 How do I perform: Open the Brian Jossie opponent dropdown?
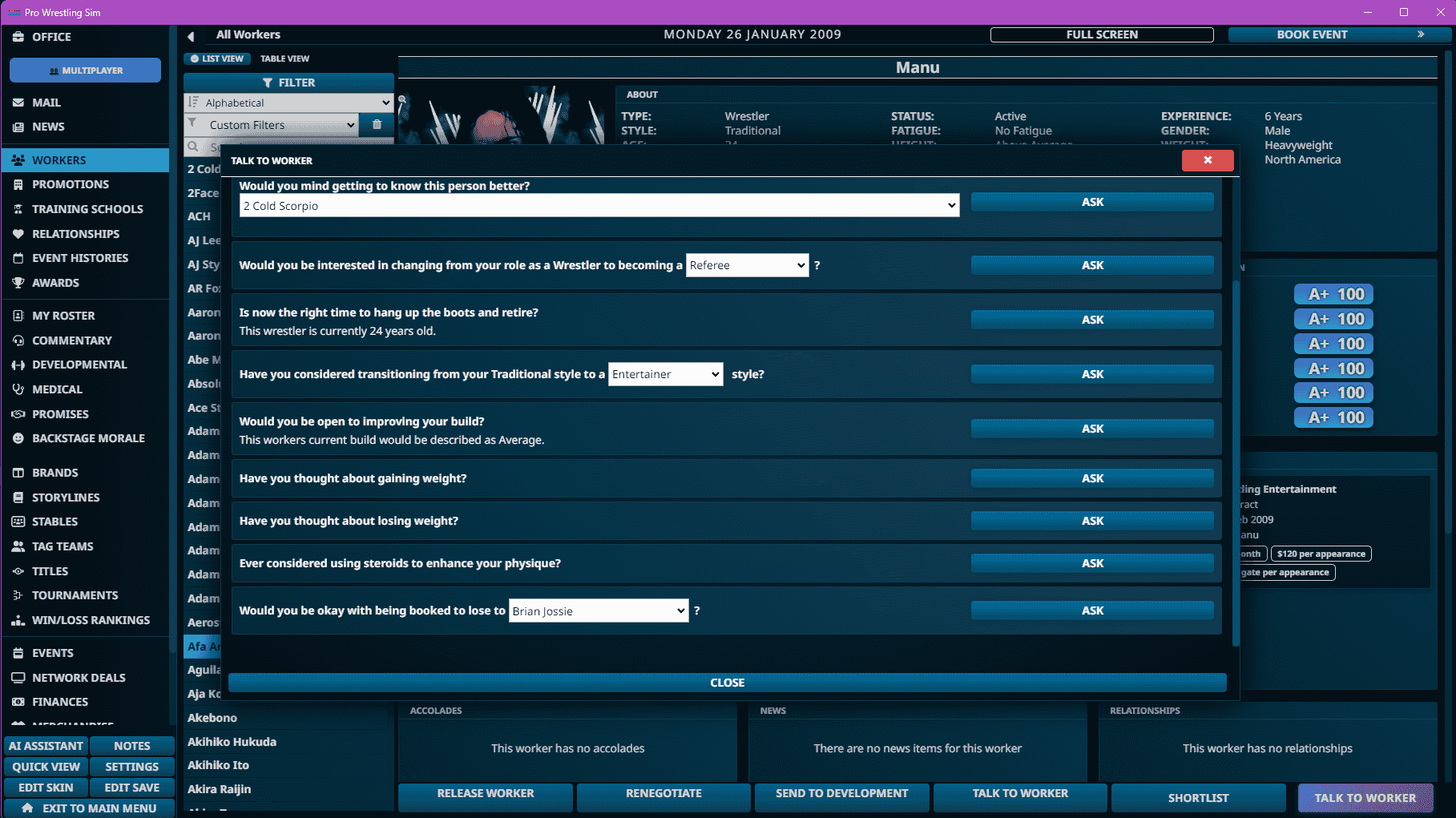tap(599, 611)
